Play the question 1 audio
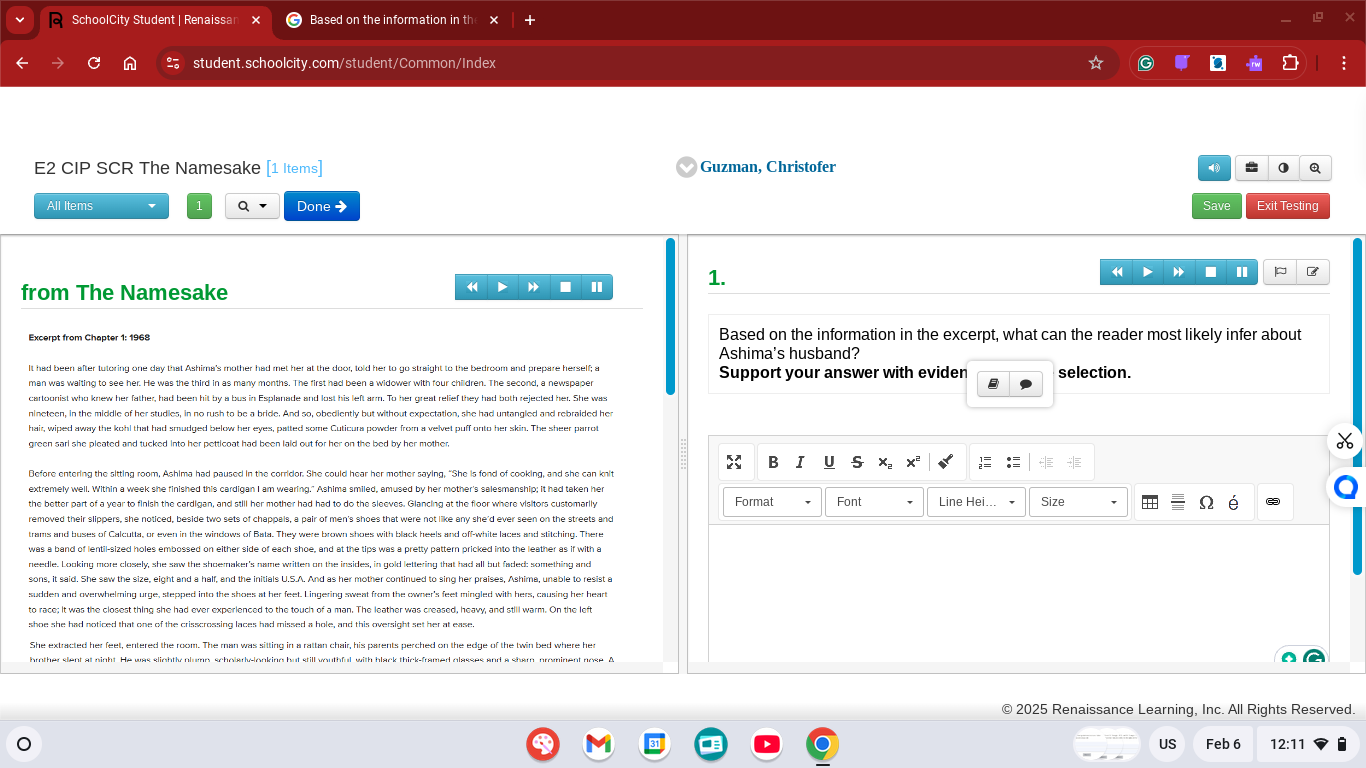This screenshot has width=1366, height=768. point(1147,272)
